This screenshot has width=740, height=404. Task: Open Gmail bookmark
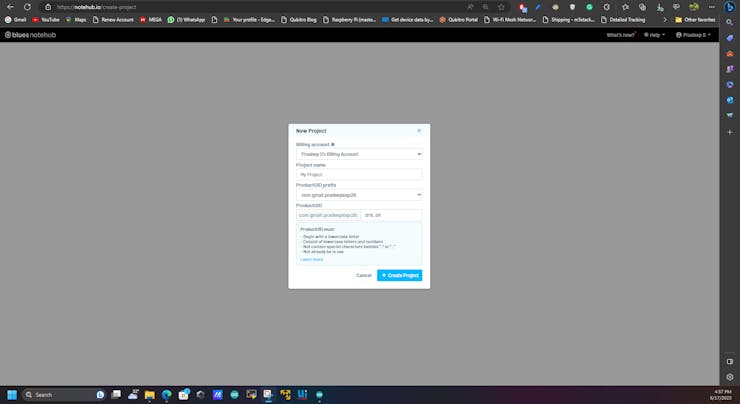pyautogui.click(x=16, y=20)
